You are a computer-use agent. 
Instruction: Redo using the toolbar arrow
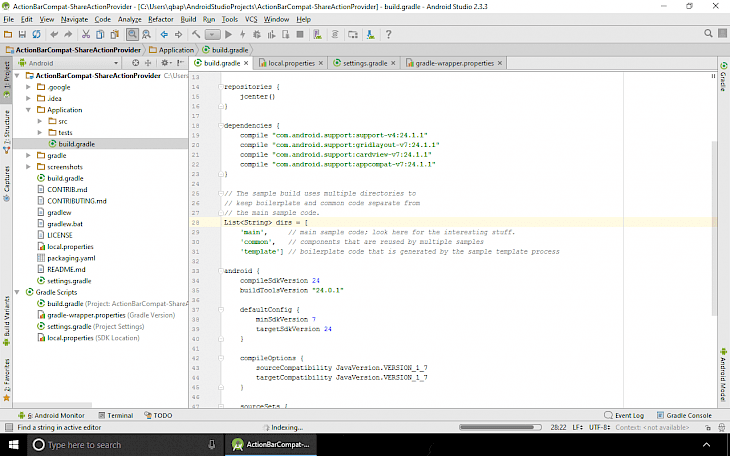point(68,34)
